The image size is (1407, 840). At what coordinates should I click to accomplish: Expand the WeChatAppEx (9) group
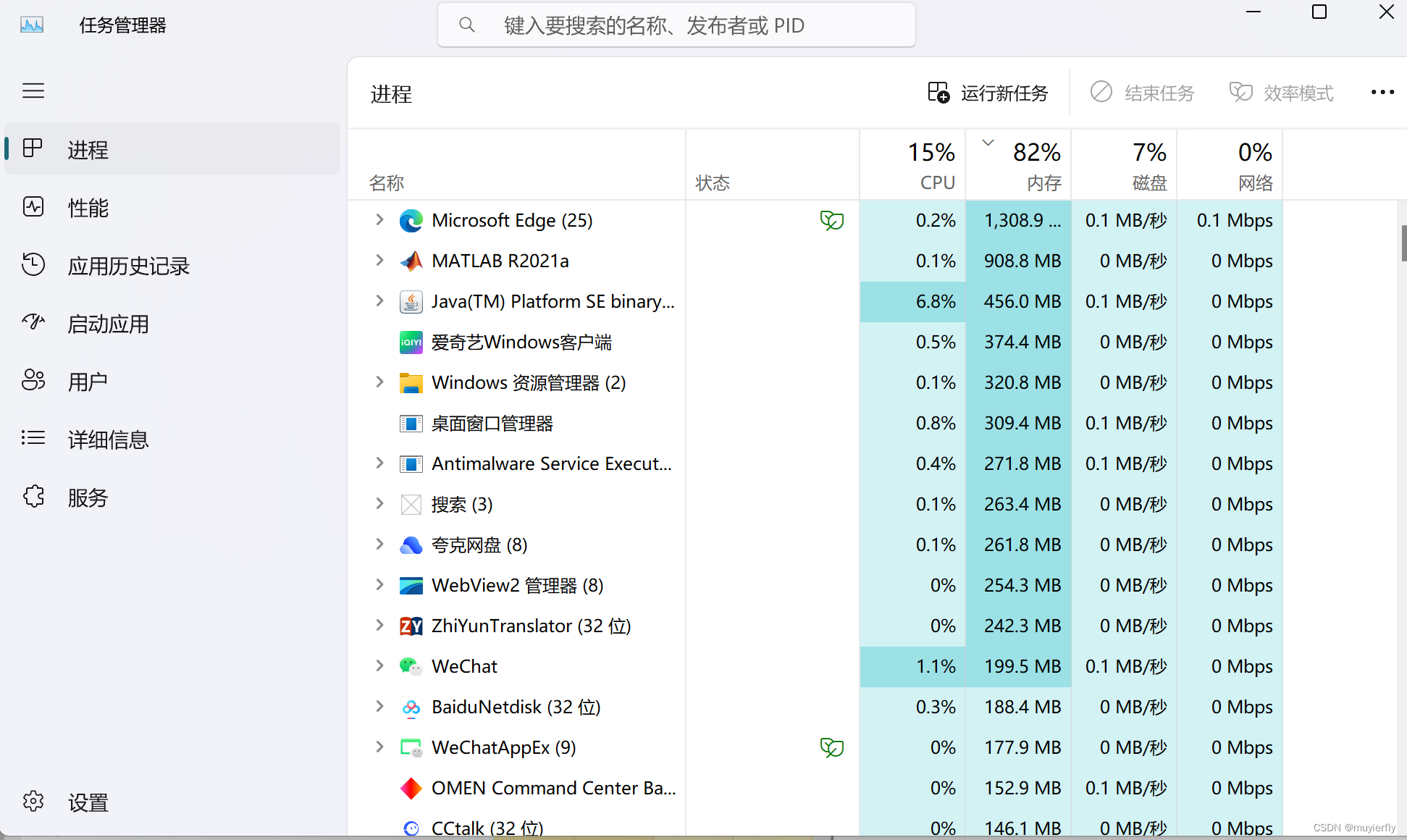(379, 747)
